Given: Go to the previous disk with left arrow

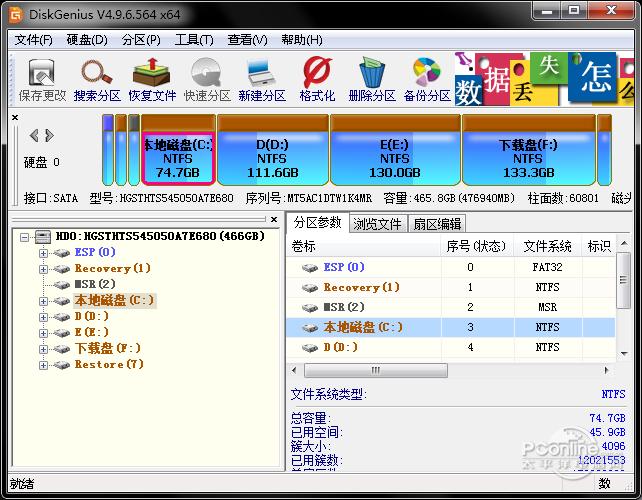Looking at the screenshot, I should [x=34, y=136].
